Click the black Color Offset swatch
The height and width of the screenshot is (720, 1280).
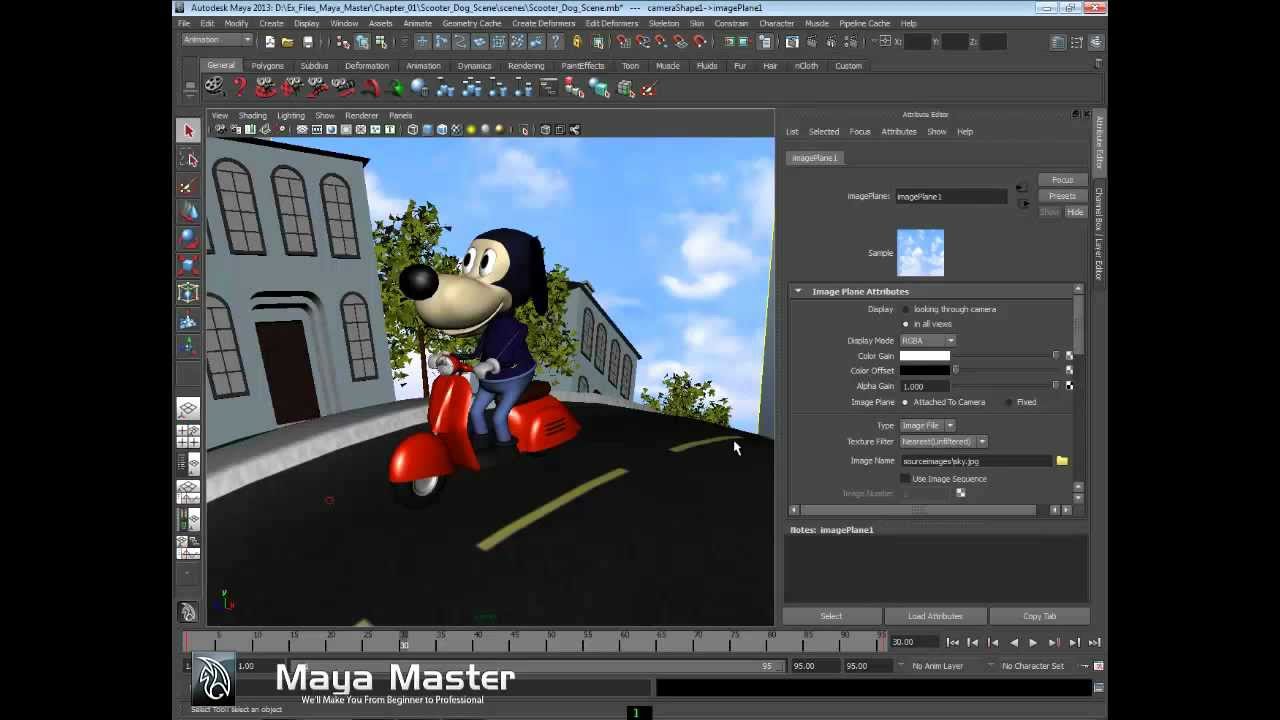pos(925,371)
